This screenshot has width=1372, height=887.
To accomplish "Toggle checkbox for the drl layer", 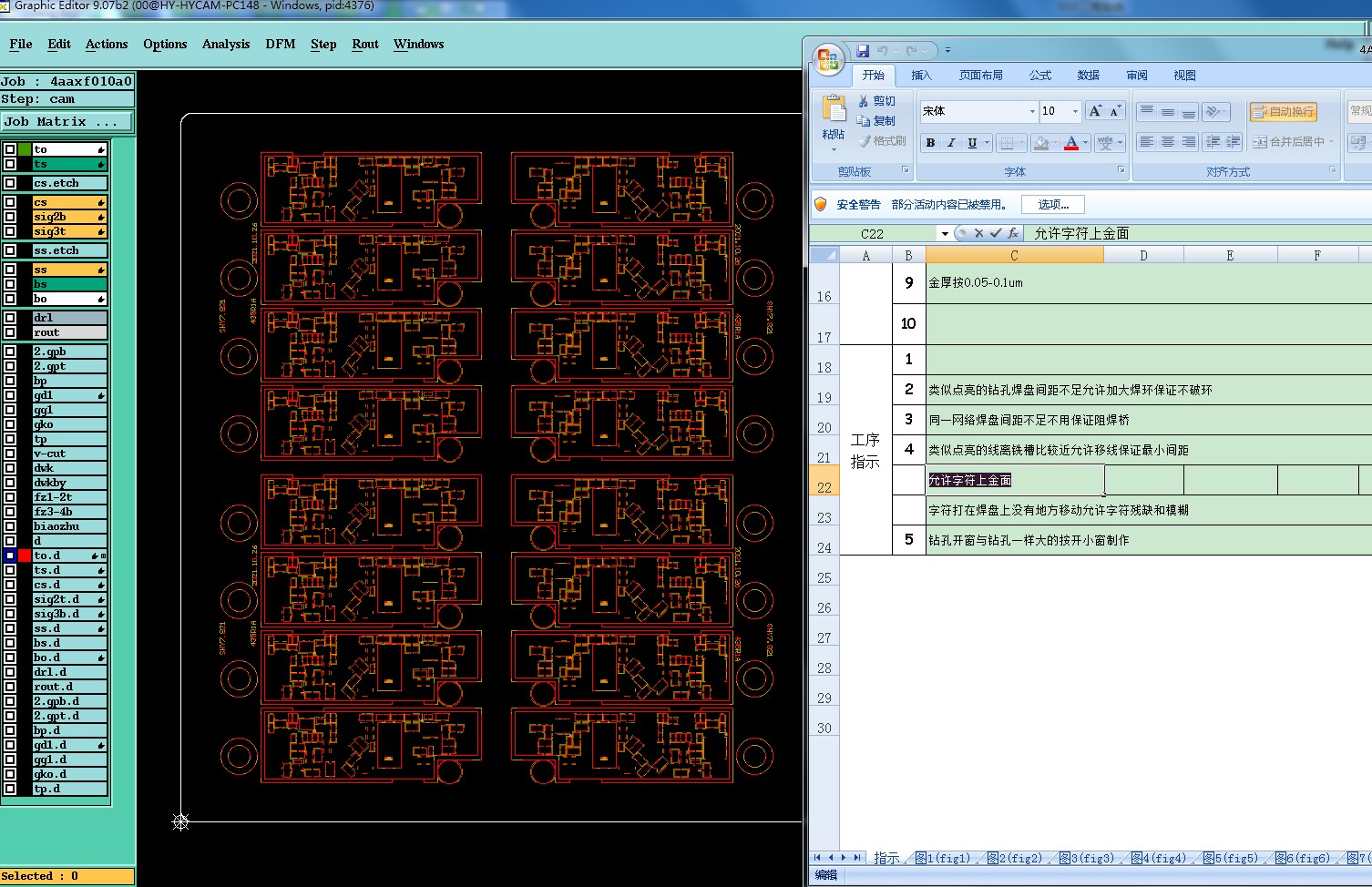I will (10, 318).
